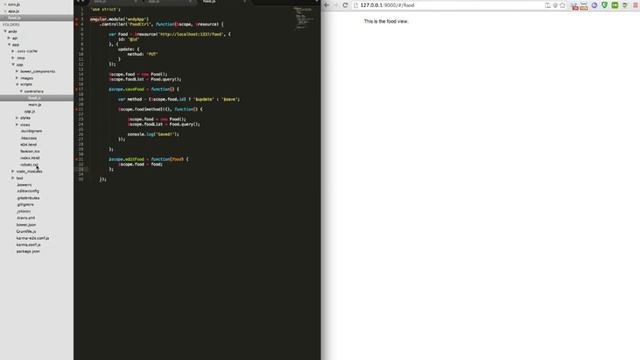Close app.js in the open files list

pyautogui.click(x=5, y=11)
